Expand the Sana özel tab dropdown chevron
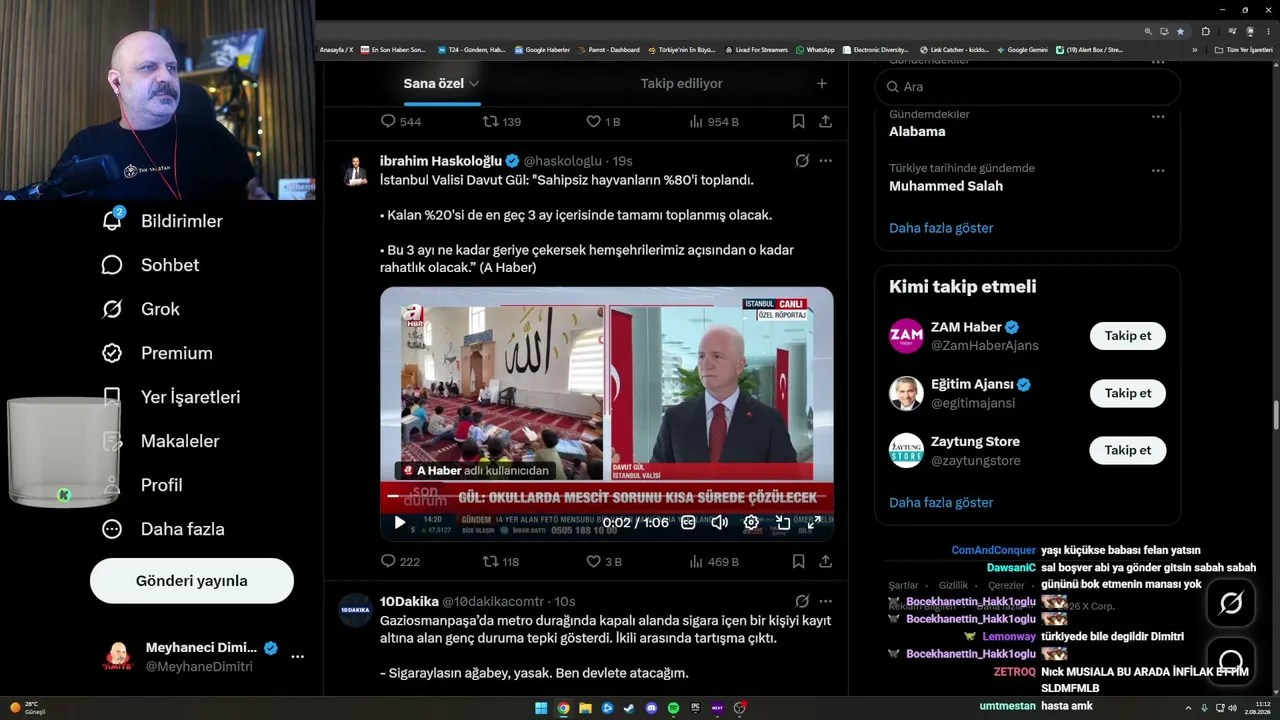Image resolution: width=1280 pixels, height=720 pixels. click(x=474, y=84)
